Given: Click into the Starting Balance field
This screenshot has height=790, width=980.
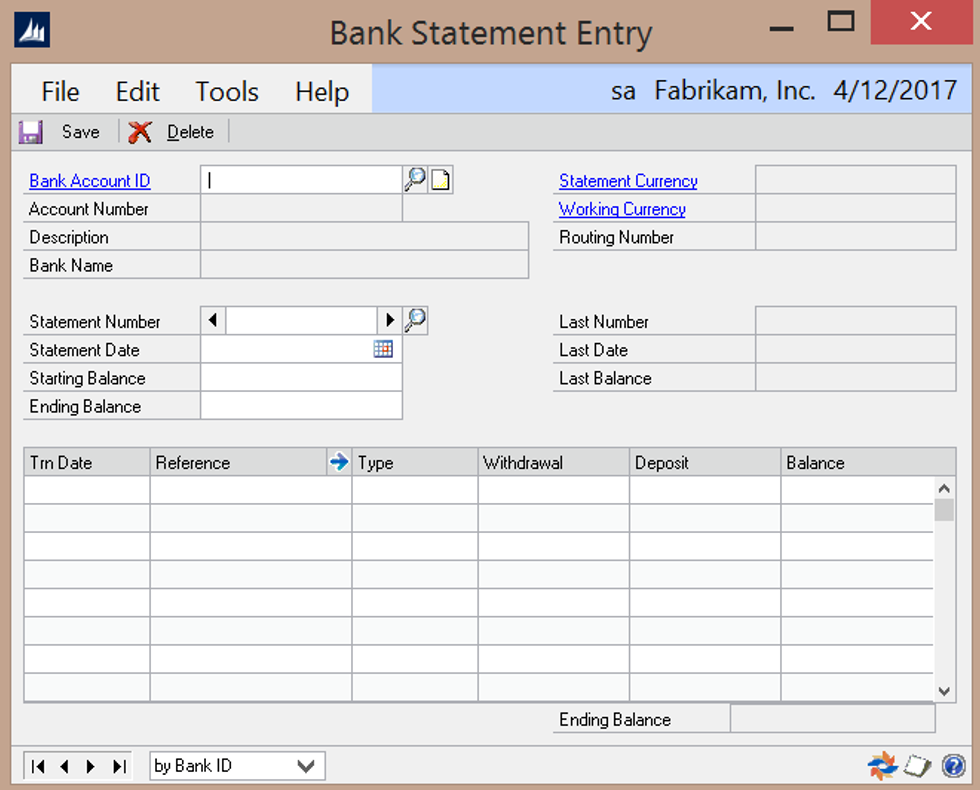Looking at the screenshot, I should [301, 378].
